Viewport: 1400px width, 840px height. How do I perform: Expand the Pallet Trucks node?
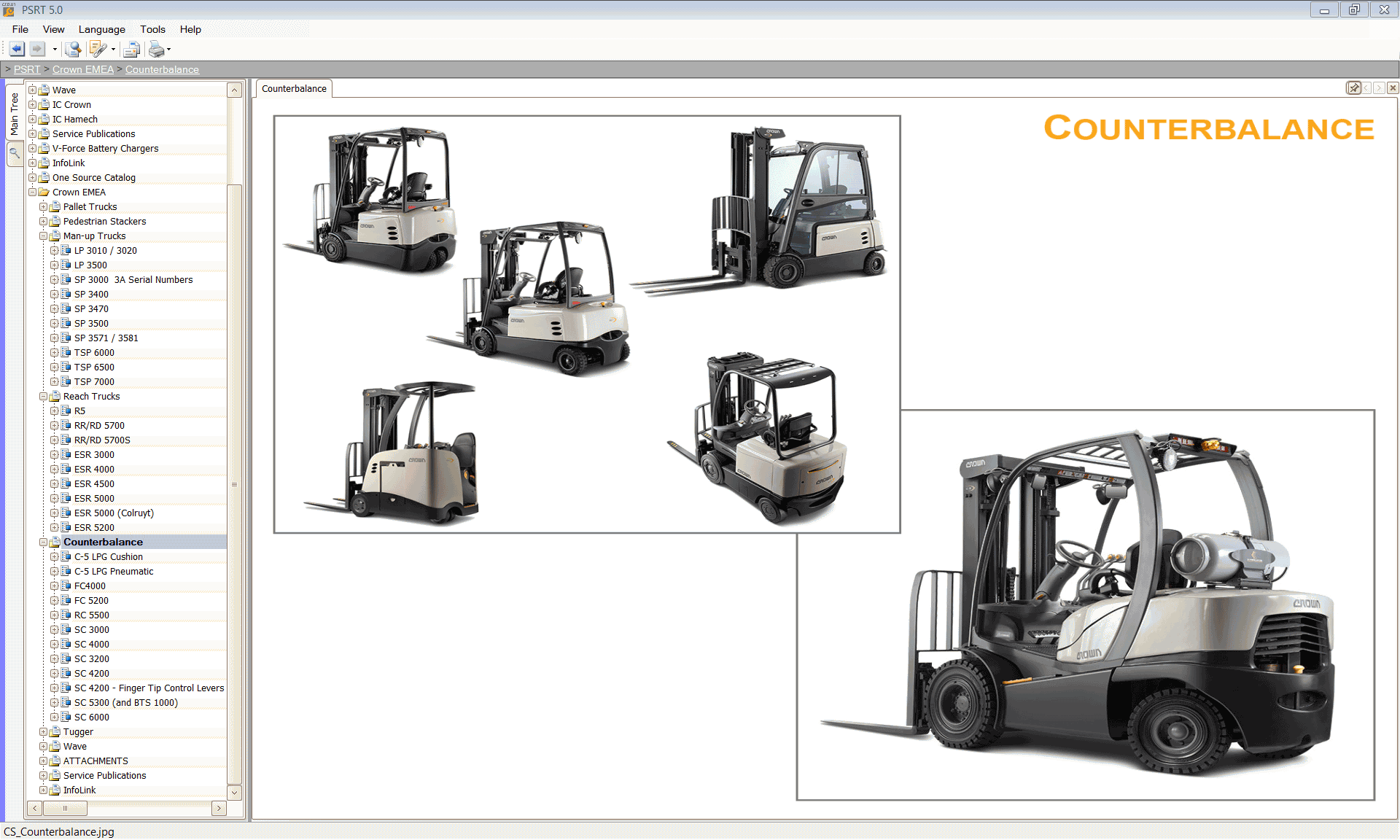click(x=44, y=206)
